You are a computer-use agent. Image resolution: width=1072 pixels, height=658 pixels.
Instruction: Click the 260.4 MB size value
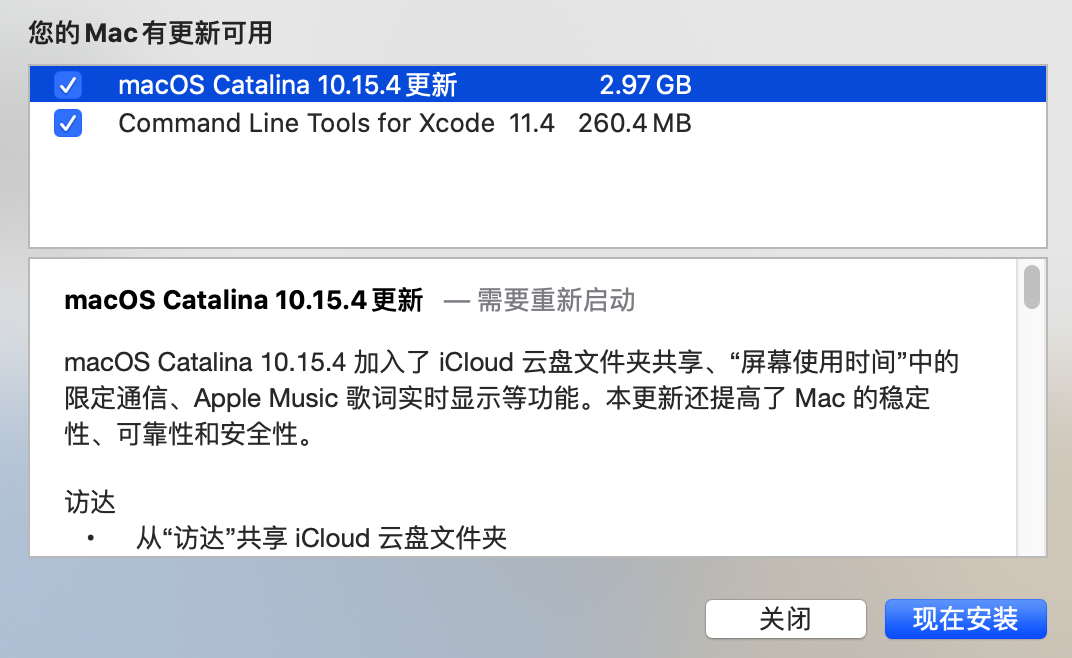[x=634, y=123]
